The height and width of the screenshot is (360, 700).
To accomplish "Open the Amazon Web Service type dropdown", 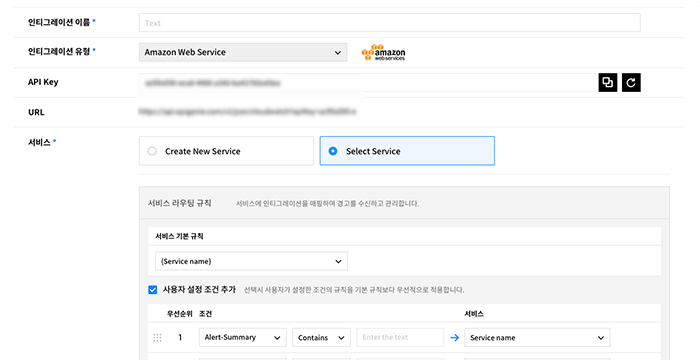I will click(243, 52).
